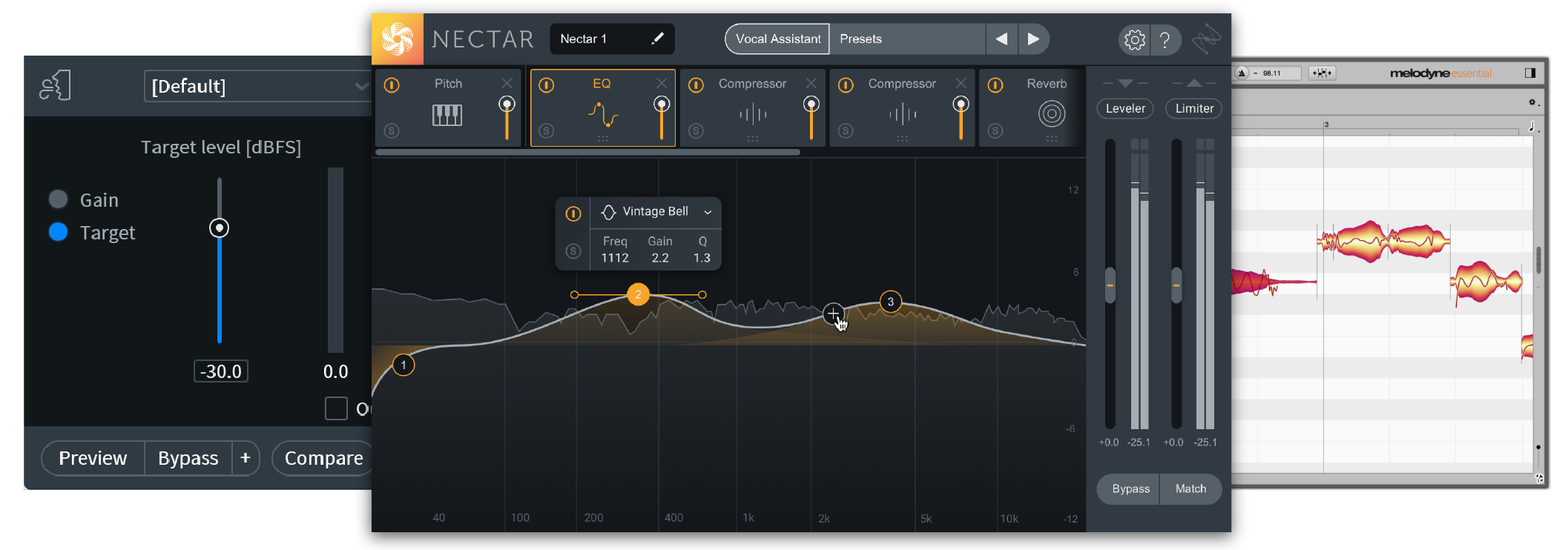1568x550 pixels.
Task: Click Bypass in the left leveler plugin
Action: [x=188, y=458]
